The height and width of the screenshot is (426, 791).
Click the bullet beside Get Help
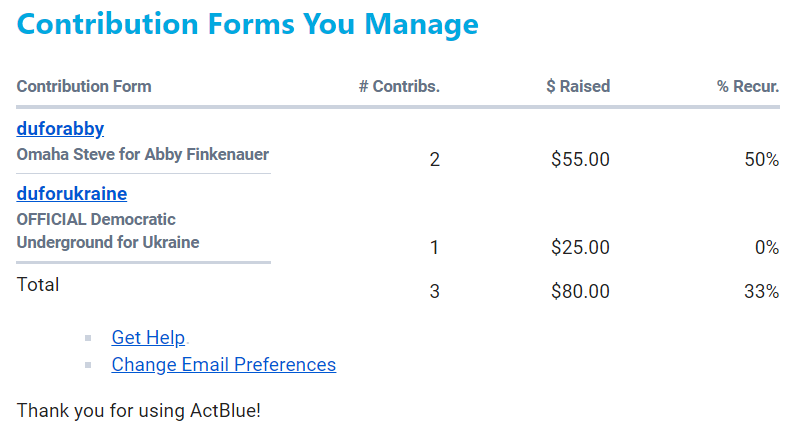click(x=89, y=338)
